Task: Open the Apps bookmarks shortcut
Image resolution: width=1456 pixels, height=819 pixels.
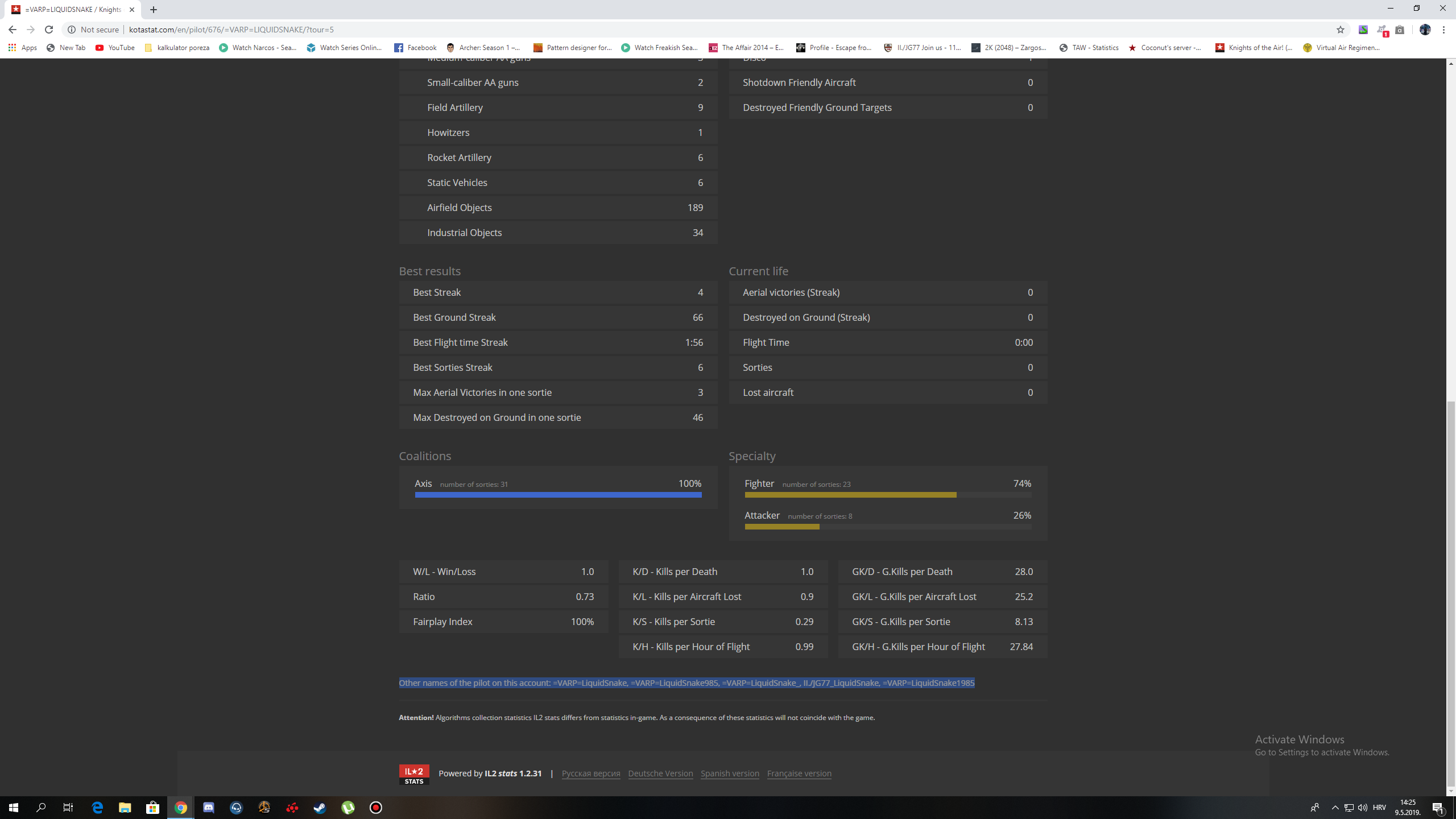Action: (23, 48)
